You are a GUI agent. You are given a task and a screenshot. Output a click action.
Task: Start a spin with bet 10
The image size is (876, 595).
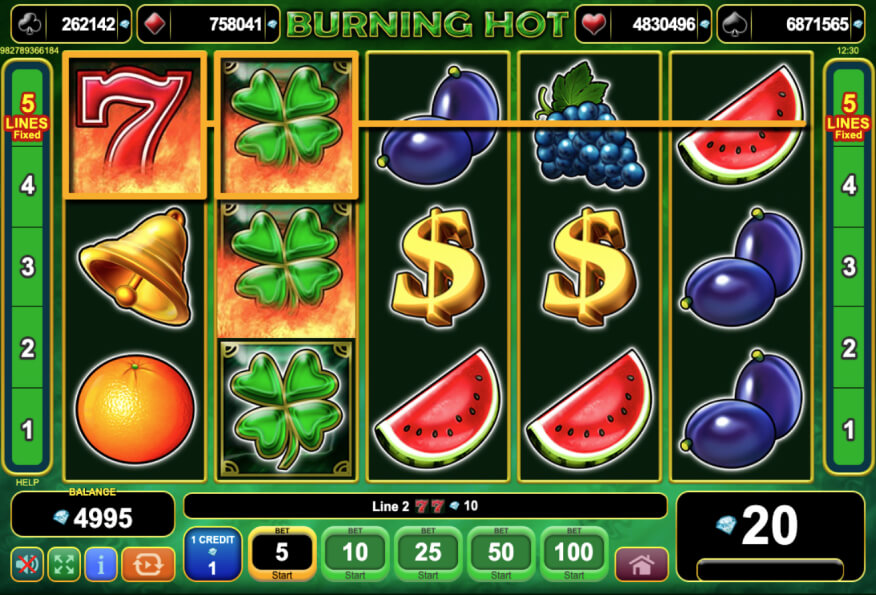[355, 554]
